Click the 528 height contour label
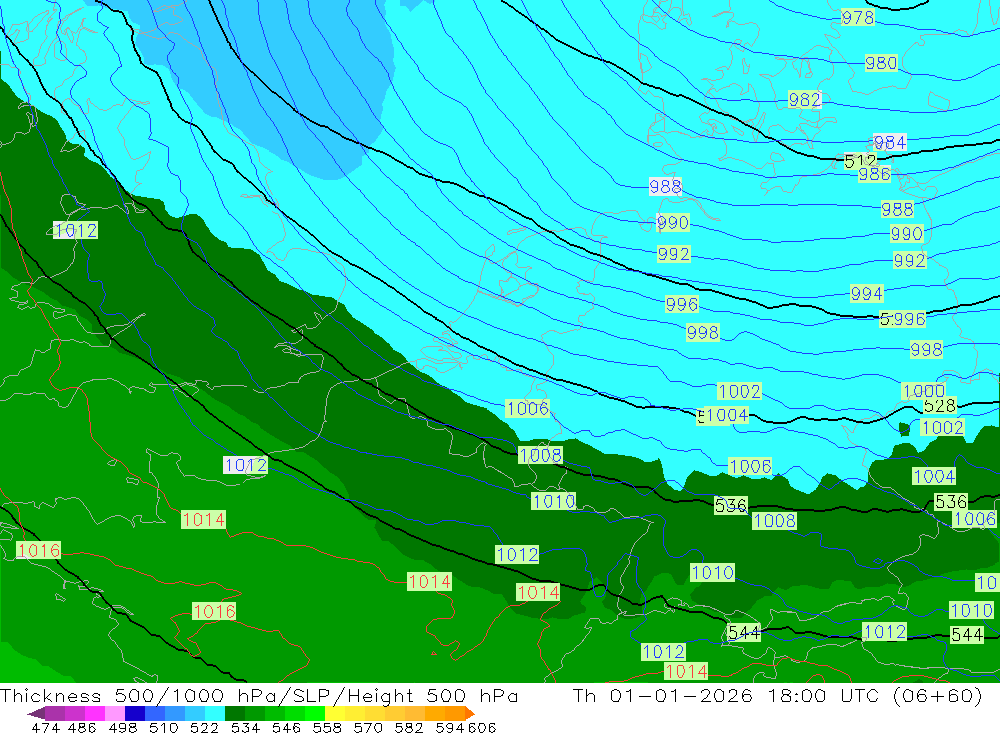Screen dimensions: 1000x733 [x=940, y=406]
